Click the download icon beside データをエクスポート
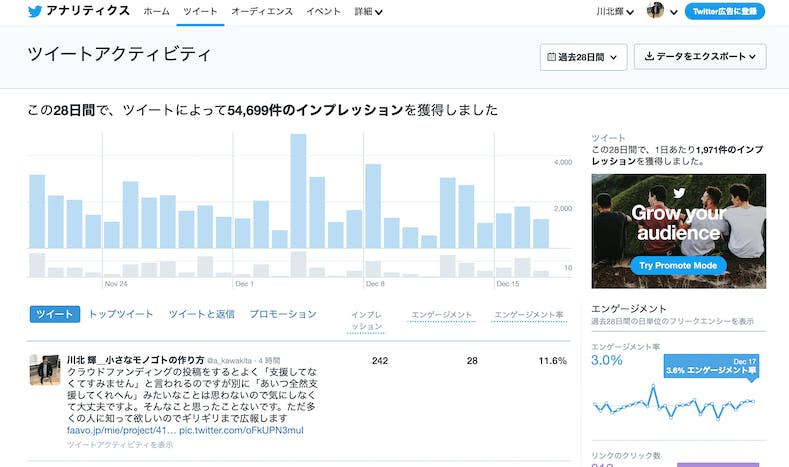The image size is (789, 467). [x=649, y=57]
